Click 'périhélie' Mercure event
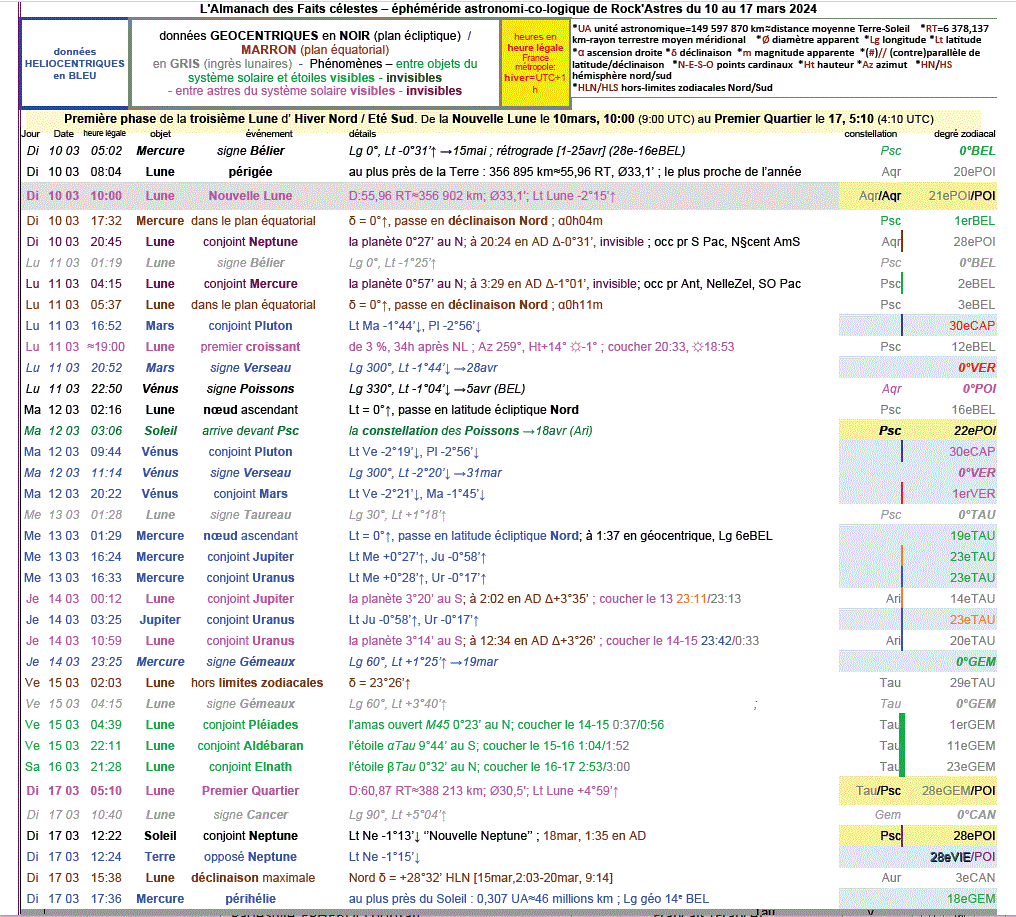This screenshot has width=1016, height=917. pos(250,899)
